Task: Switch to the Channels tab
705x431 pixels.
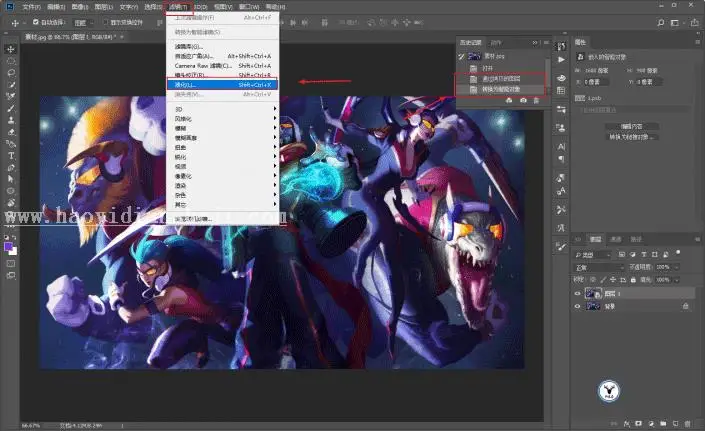Action: (616, 239)
